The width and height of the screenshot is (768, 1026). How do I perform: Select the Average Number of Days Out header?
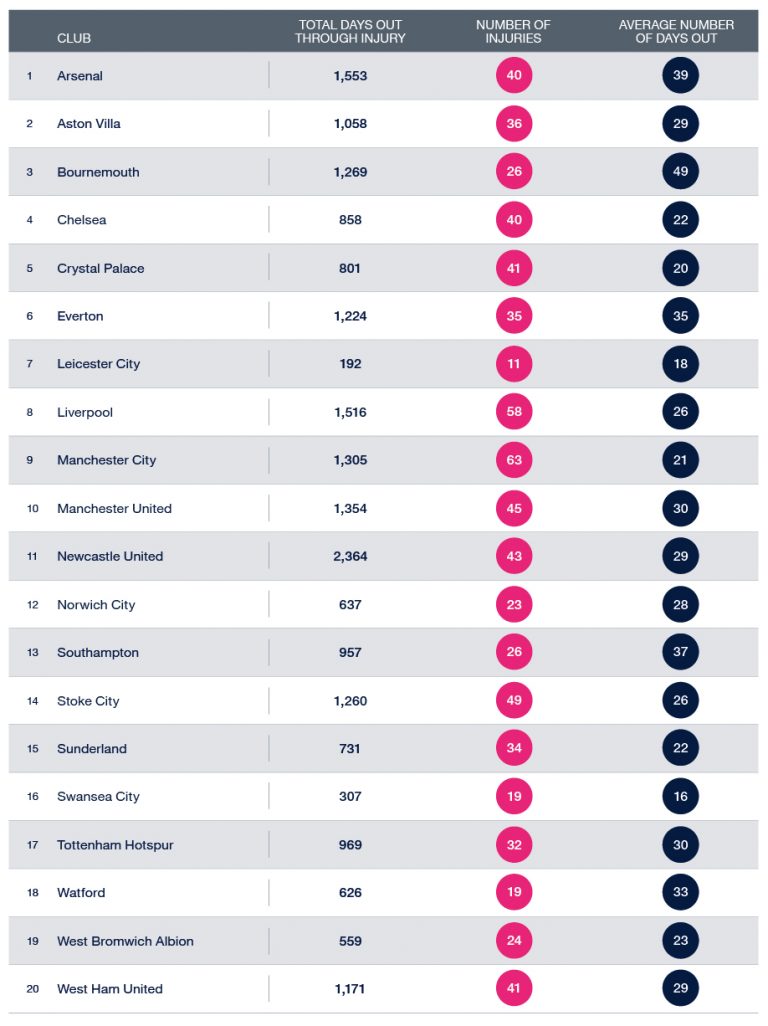[x=676, y=31]
